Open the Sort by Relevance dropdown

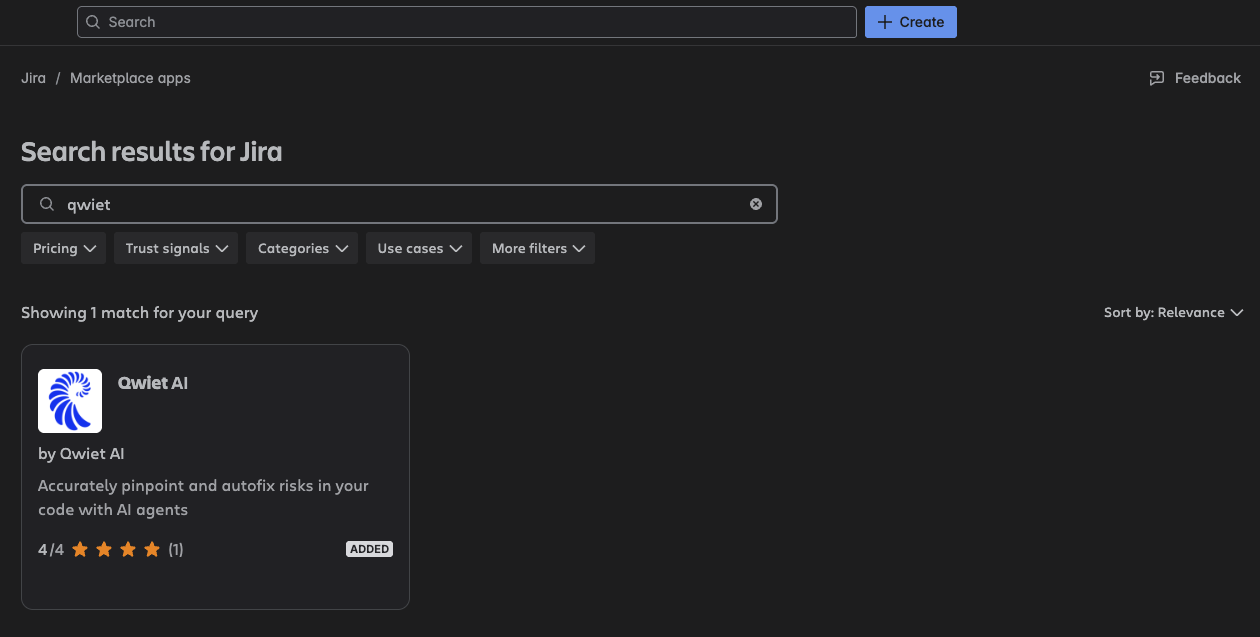click(x=1173, y=313)
